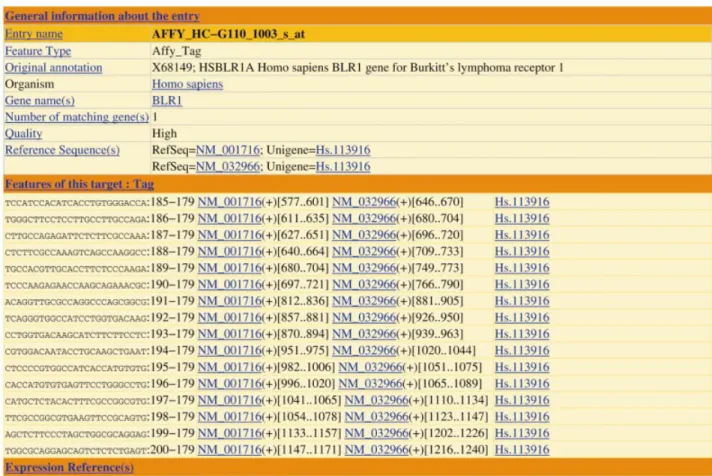The height and width of the screenshot is (476, 712).
Task: Click the 'Reference Sequence(s)' link
Action: click(62, 150)
